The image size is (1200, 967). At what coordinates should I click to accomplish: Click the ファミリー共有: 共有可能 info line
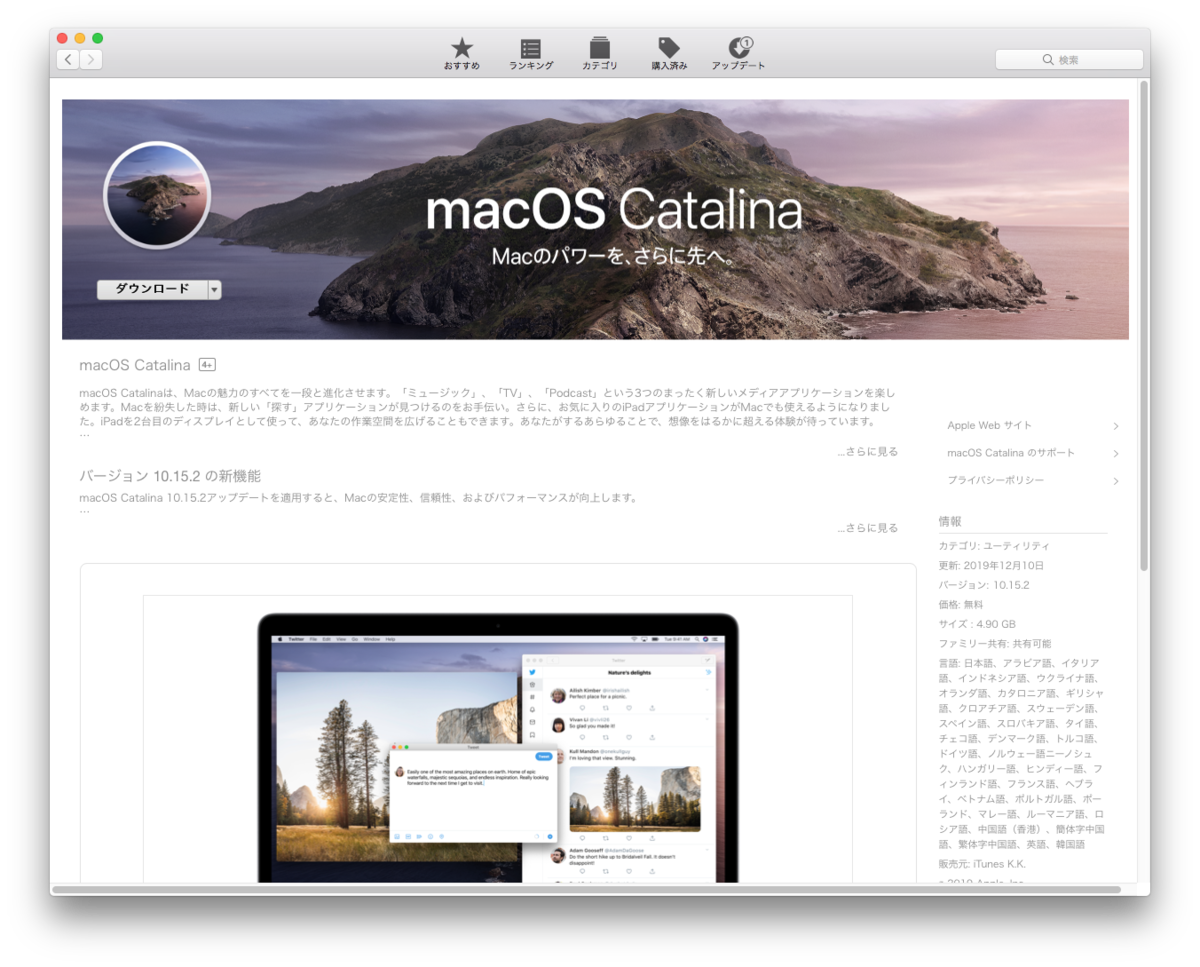995,644
